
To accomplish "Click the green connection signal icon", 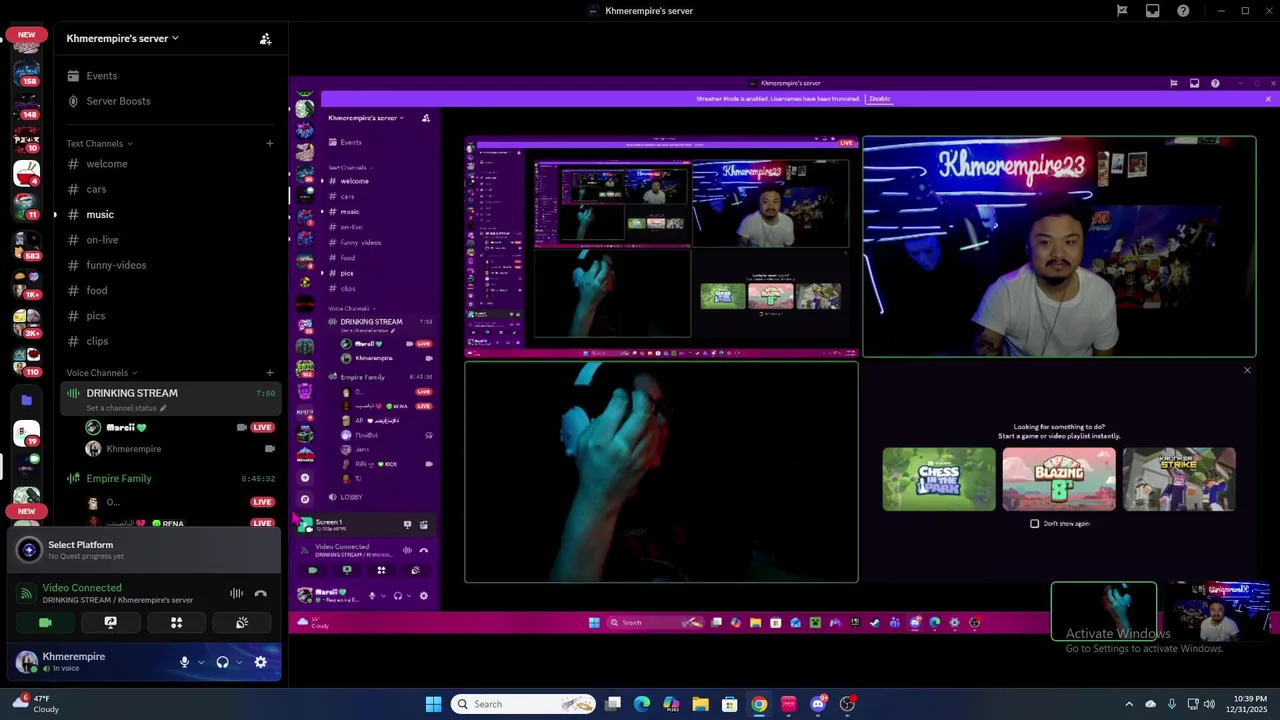I will pos(27,593).
